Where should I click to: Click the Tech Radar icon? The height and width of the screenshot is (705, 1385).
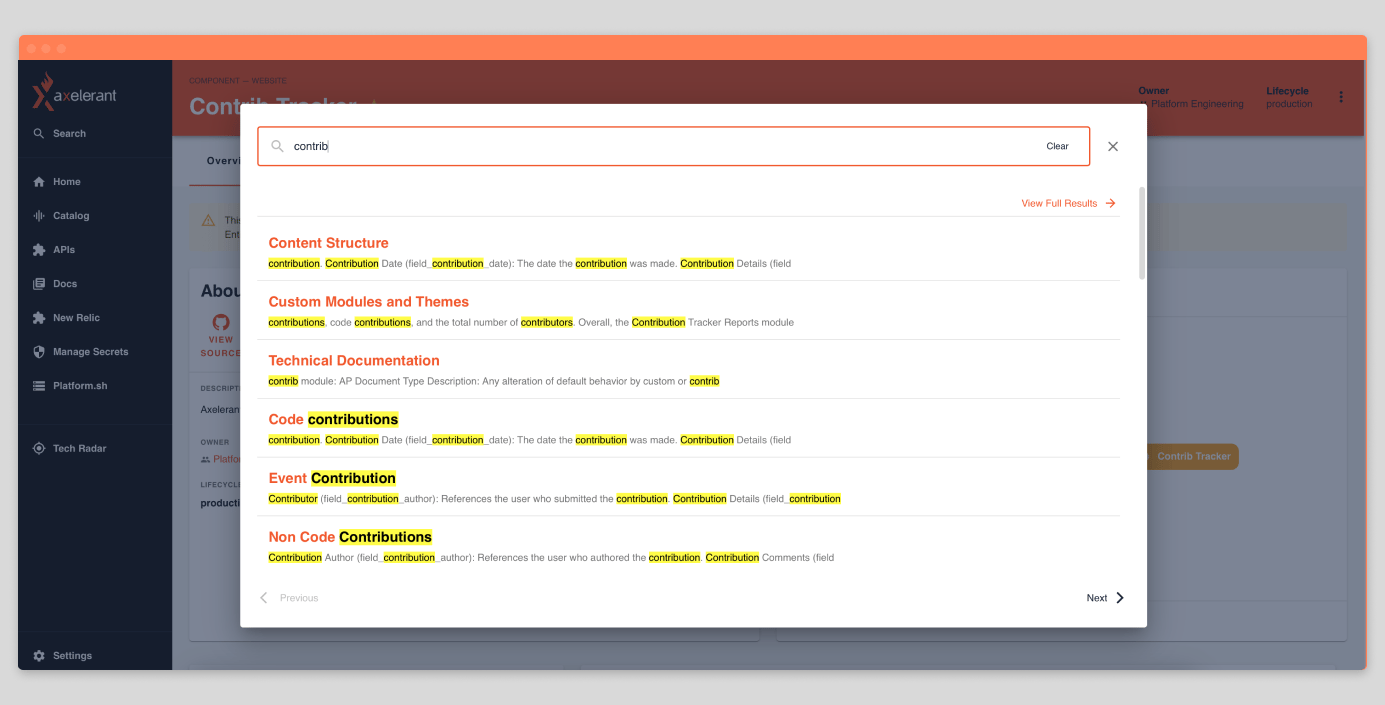pos(39,449)
